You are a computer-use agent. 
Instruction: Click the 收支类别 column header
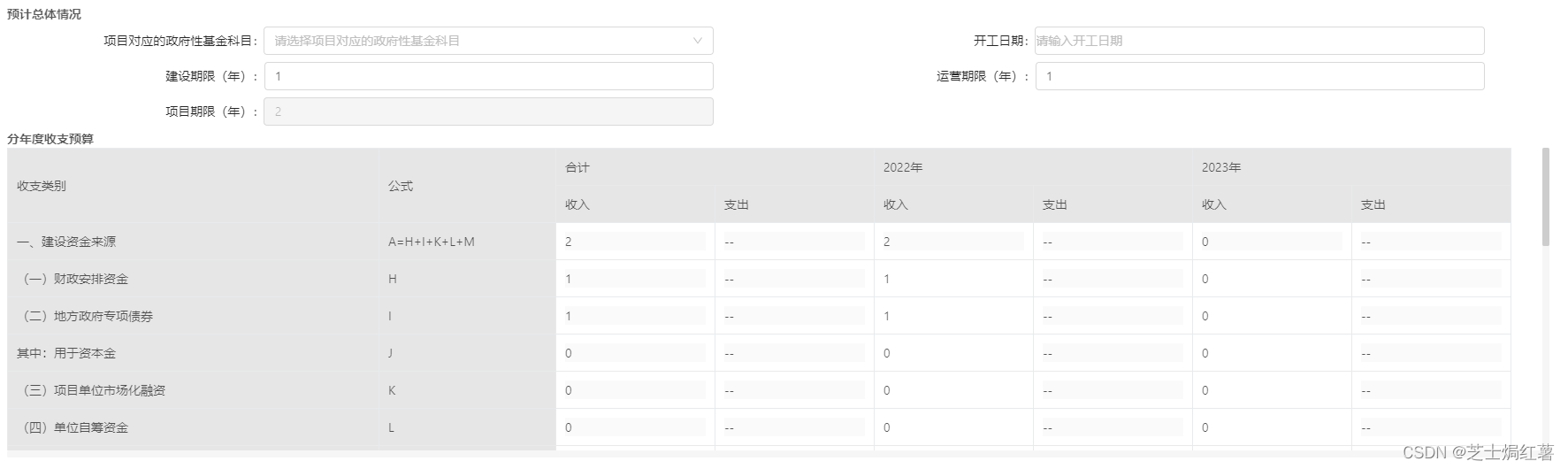(x=42, y=186)
